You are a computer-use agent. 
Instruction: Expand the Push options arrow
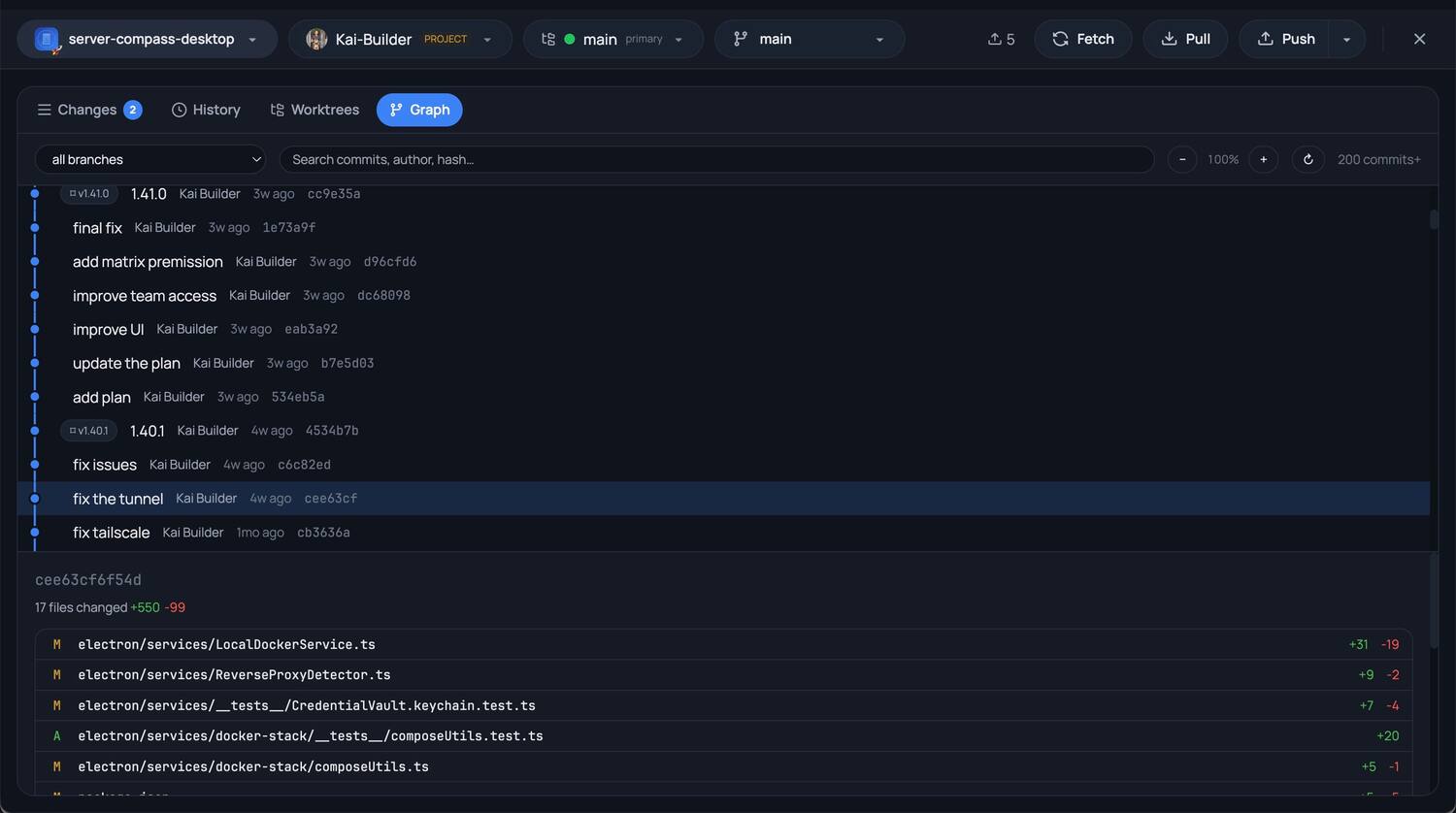click(1346, 39)
